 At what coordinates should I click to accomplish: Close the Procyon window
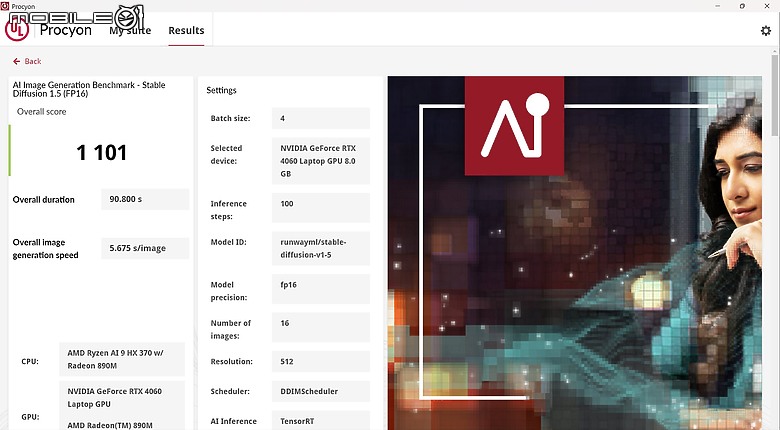tap(767, 6)
